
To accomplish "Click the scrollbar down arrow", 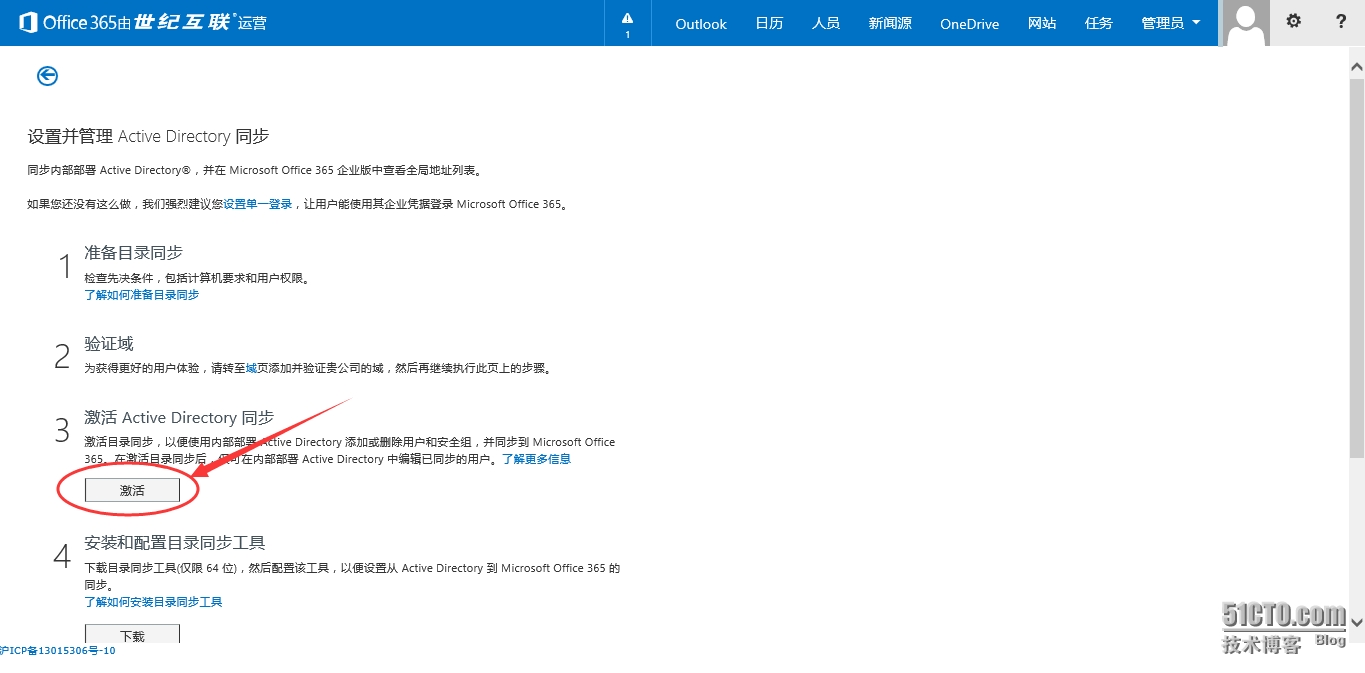I will coord(1356,622).
